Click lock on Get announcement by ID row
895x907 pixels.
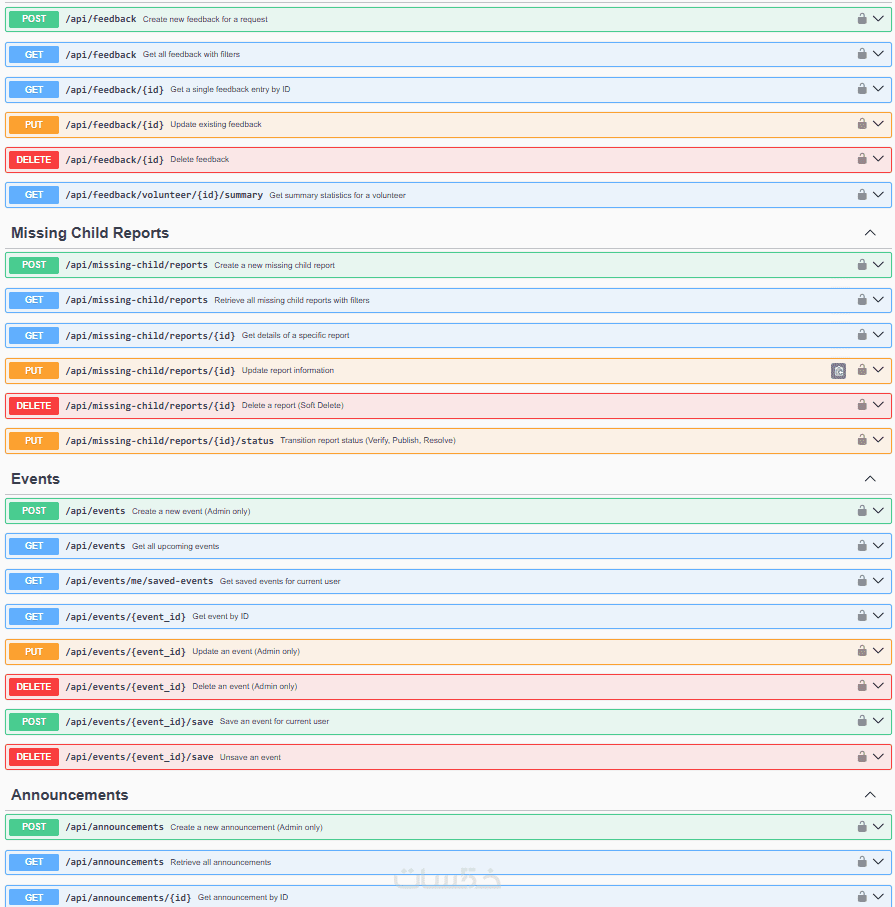tap(861, 897)
